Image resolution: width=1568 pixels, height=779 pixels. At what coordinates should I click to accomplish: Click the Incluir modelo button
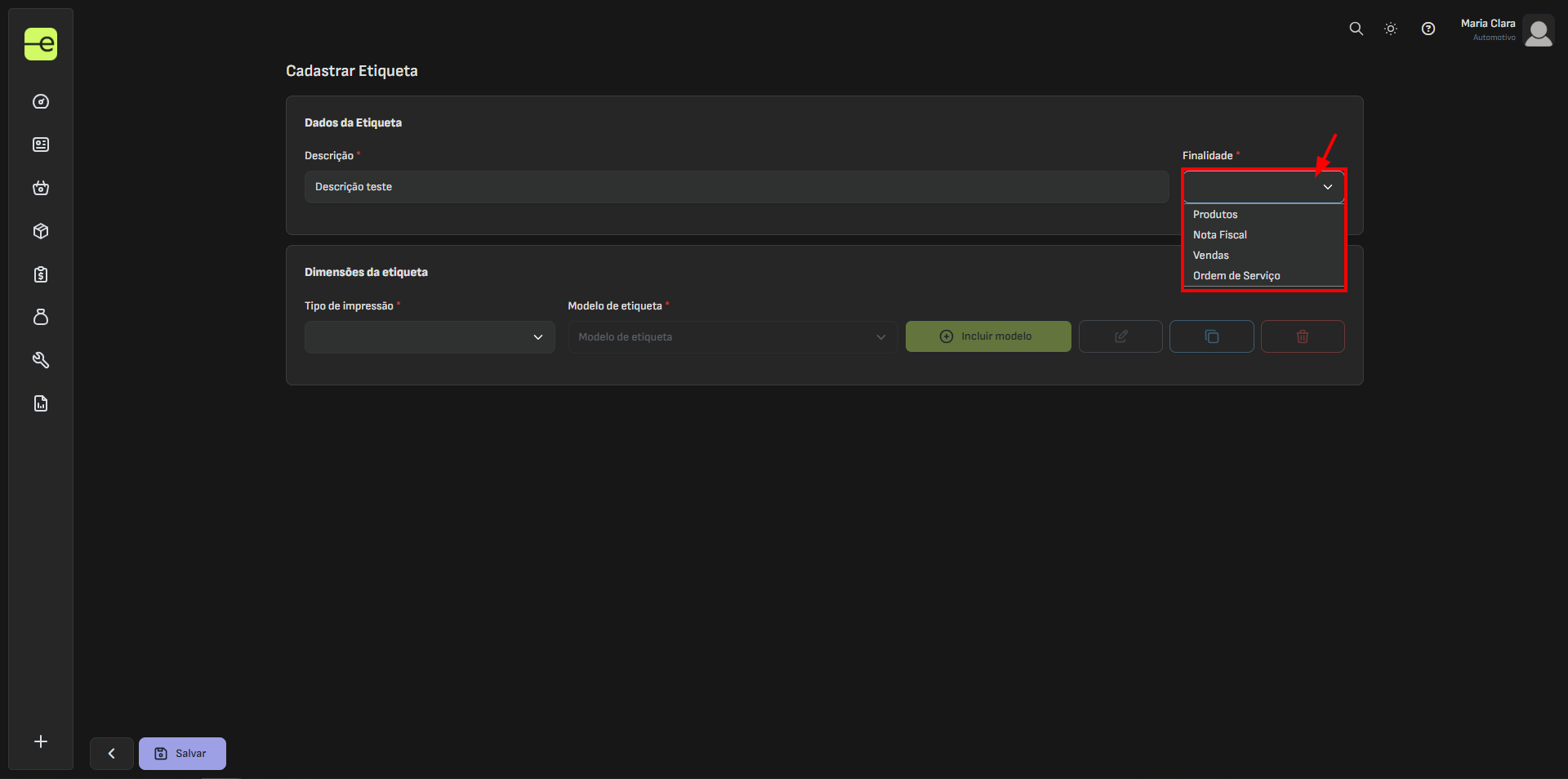(x=988, y=336)
